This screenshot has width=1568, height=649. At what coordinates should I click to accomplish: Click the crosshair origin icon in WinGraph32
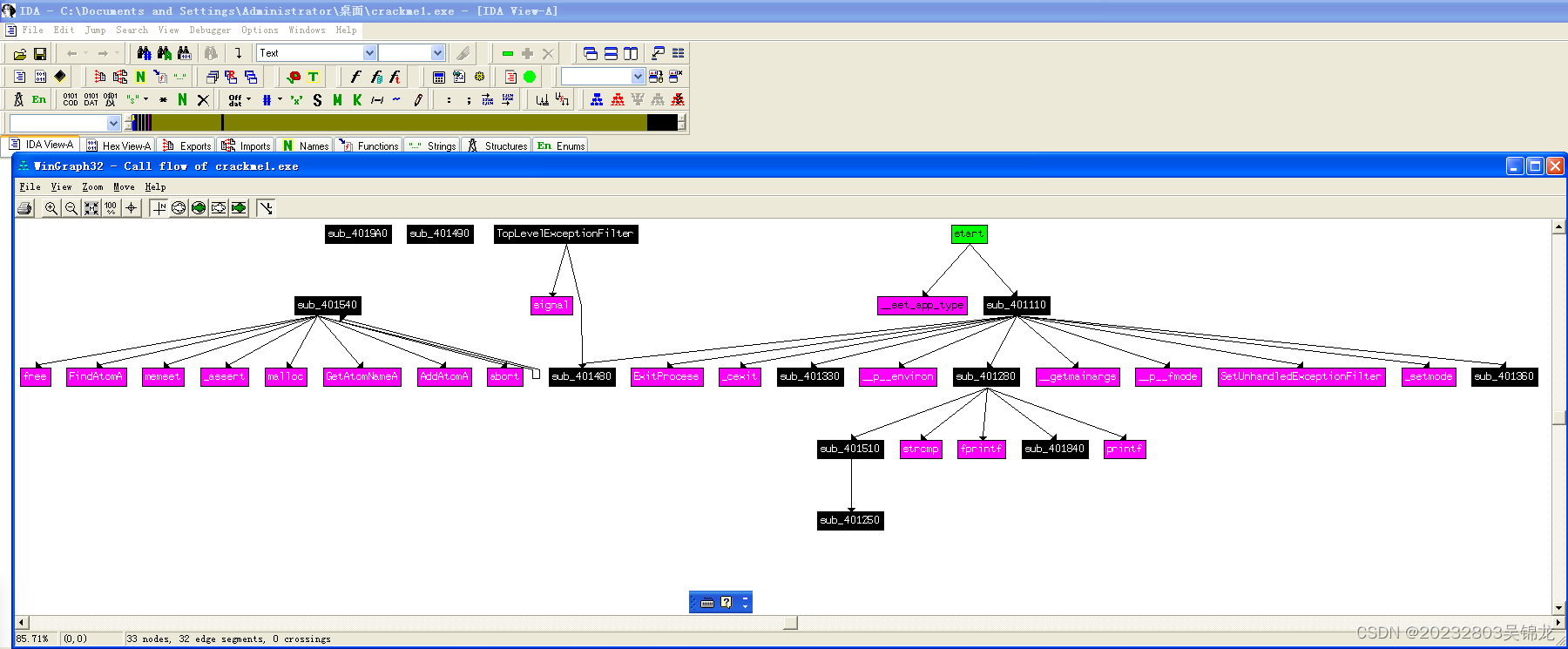pos(132,207)
